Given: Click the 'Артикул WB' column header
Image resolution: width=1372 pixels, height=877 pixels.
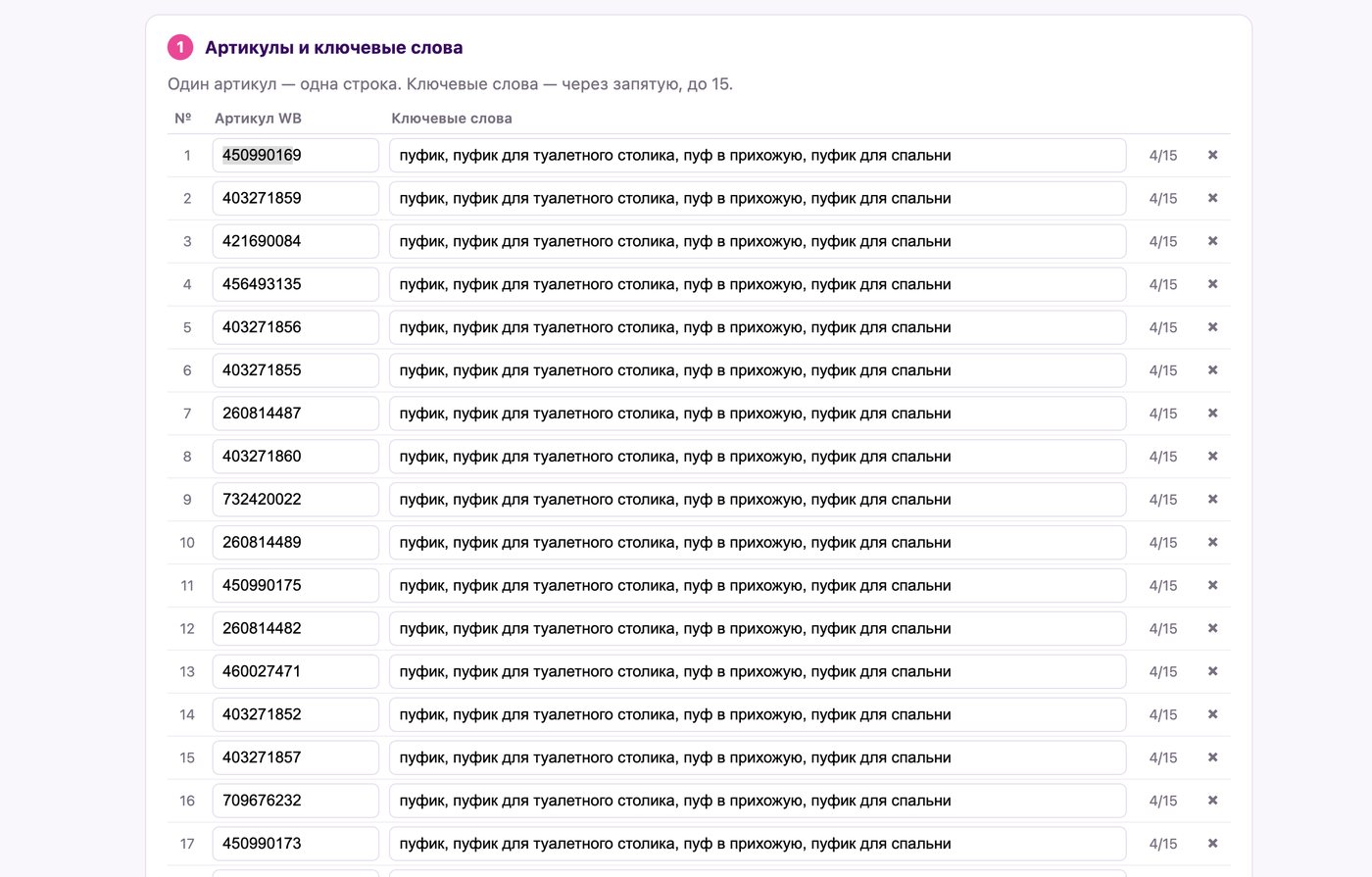Looking at the screenshot, I should pyautogui.click(x=258, y=119).
